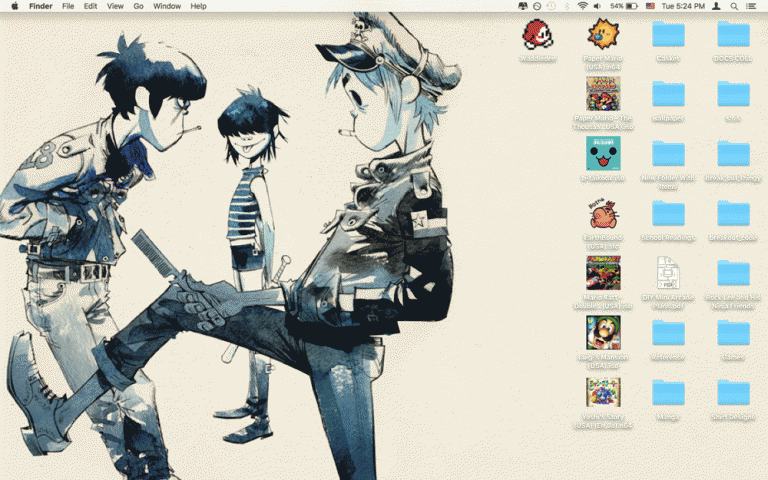Open the 54% battery status menu
This screenshot has width=768, height=480.
click(x=624, y=6)
